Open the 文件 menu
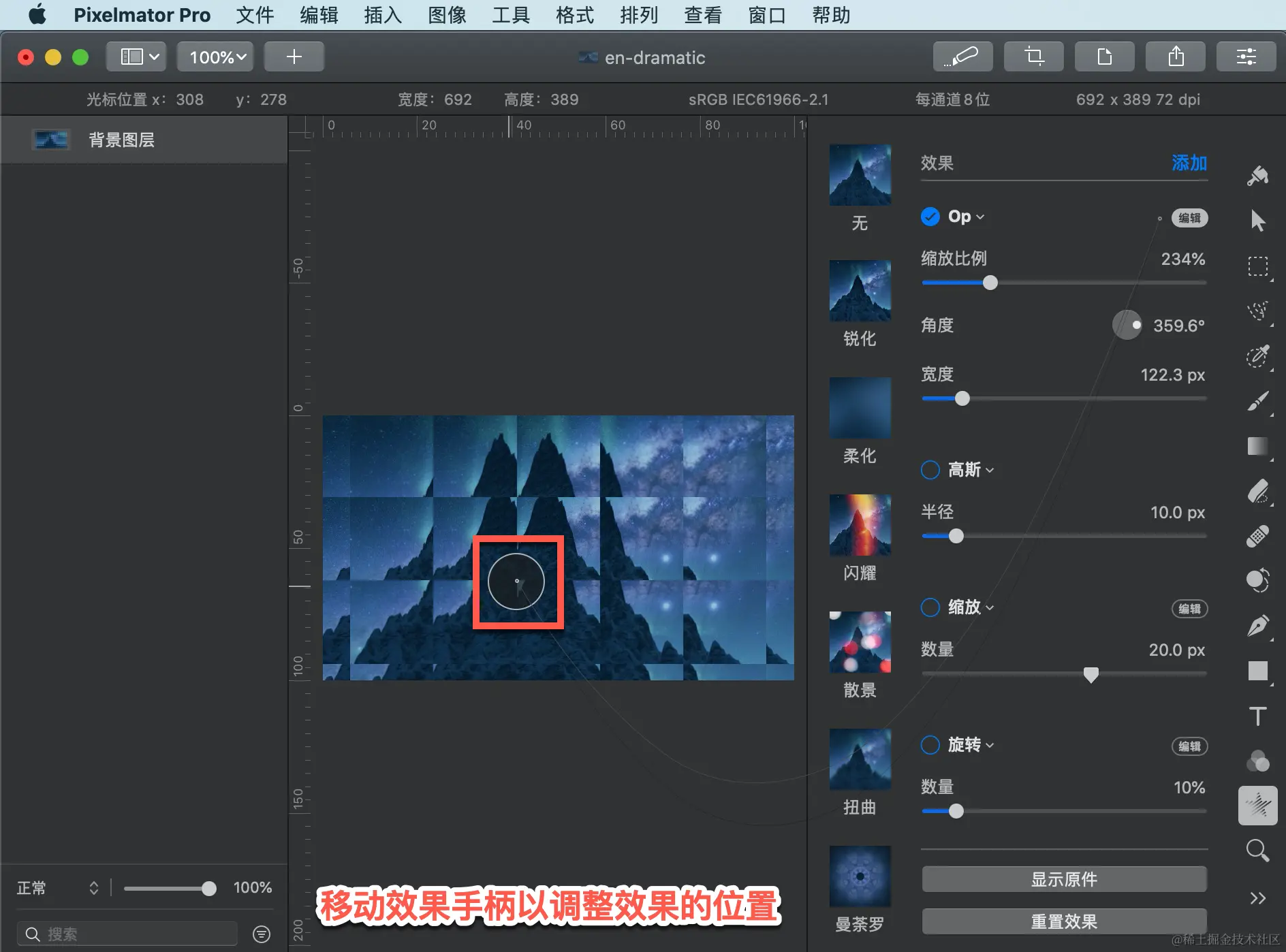Image resolution: width=1286 pixels, height=952 pixels. tap(255, 15)
